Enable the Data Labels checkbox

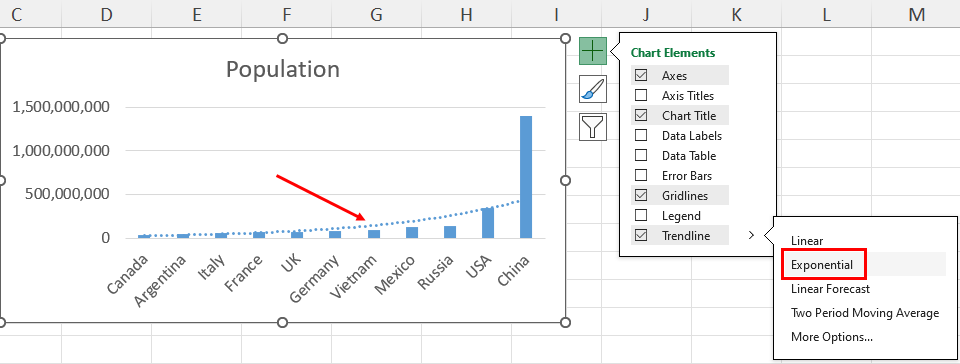point(641,136)
